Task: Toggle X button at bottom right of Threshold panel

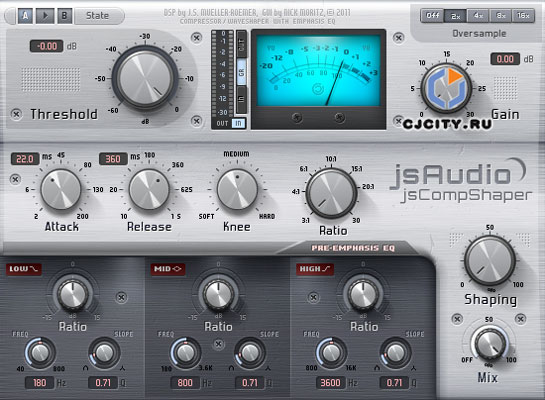Action: point(197,121)
